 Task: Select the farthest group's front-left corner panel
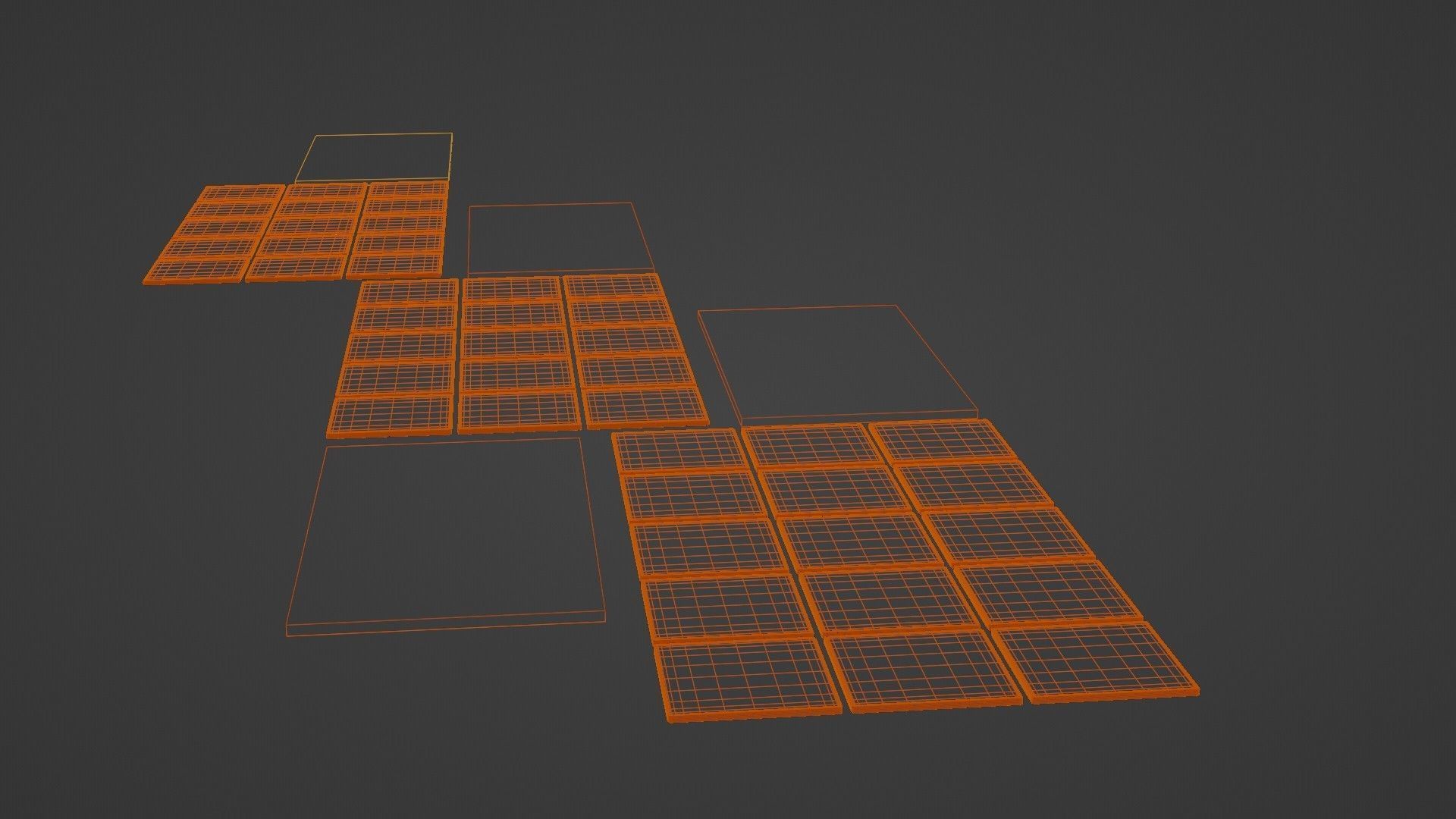[x=199, y=271]
